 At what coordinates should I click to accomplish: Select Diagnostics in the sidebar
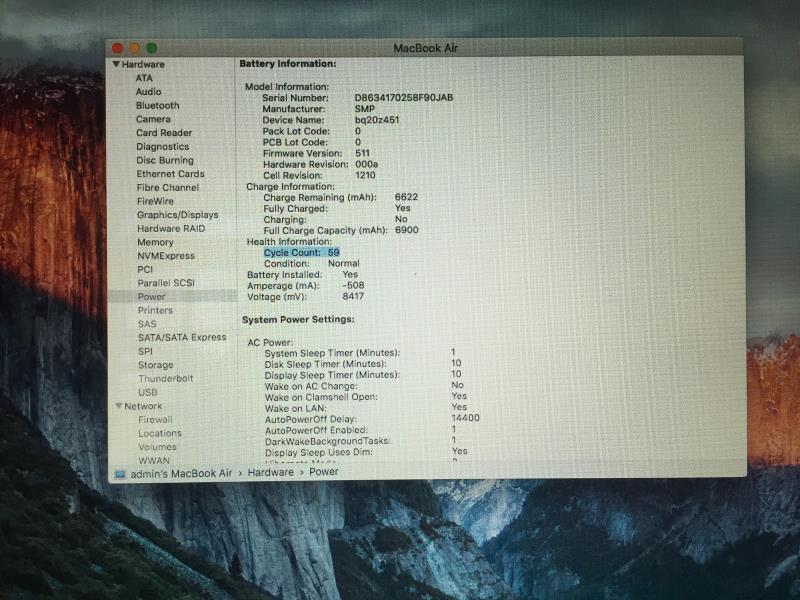[162, 146]
